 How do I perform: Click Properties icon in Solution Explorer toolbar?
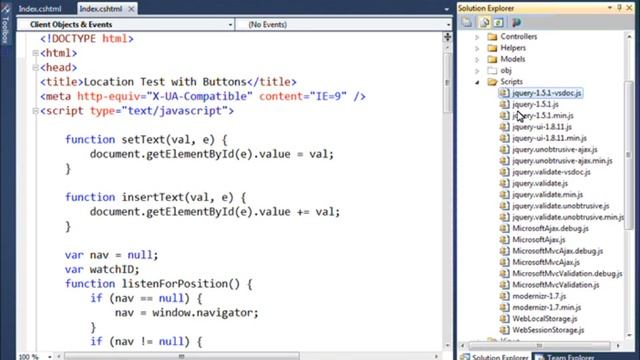(467, 22)
